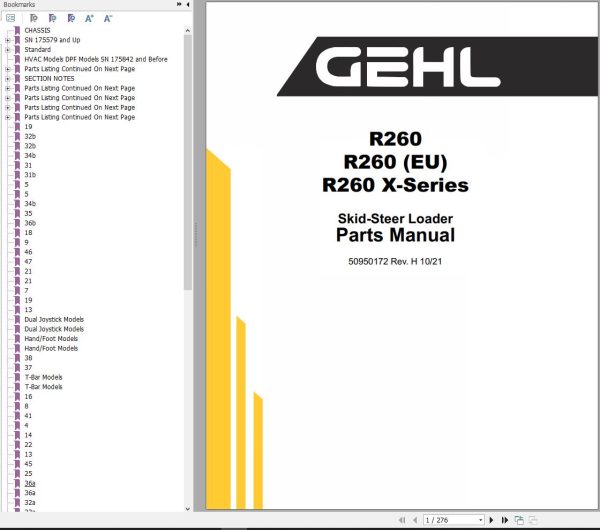Click the GEHL logo on the cover
Image resolution: width=600 pixels, height=530 pixels.
click(x=409, y=67)
